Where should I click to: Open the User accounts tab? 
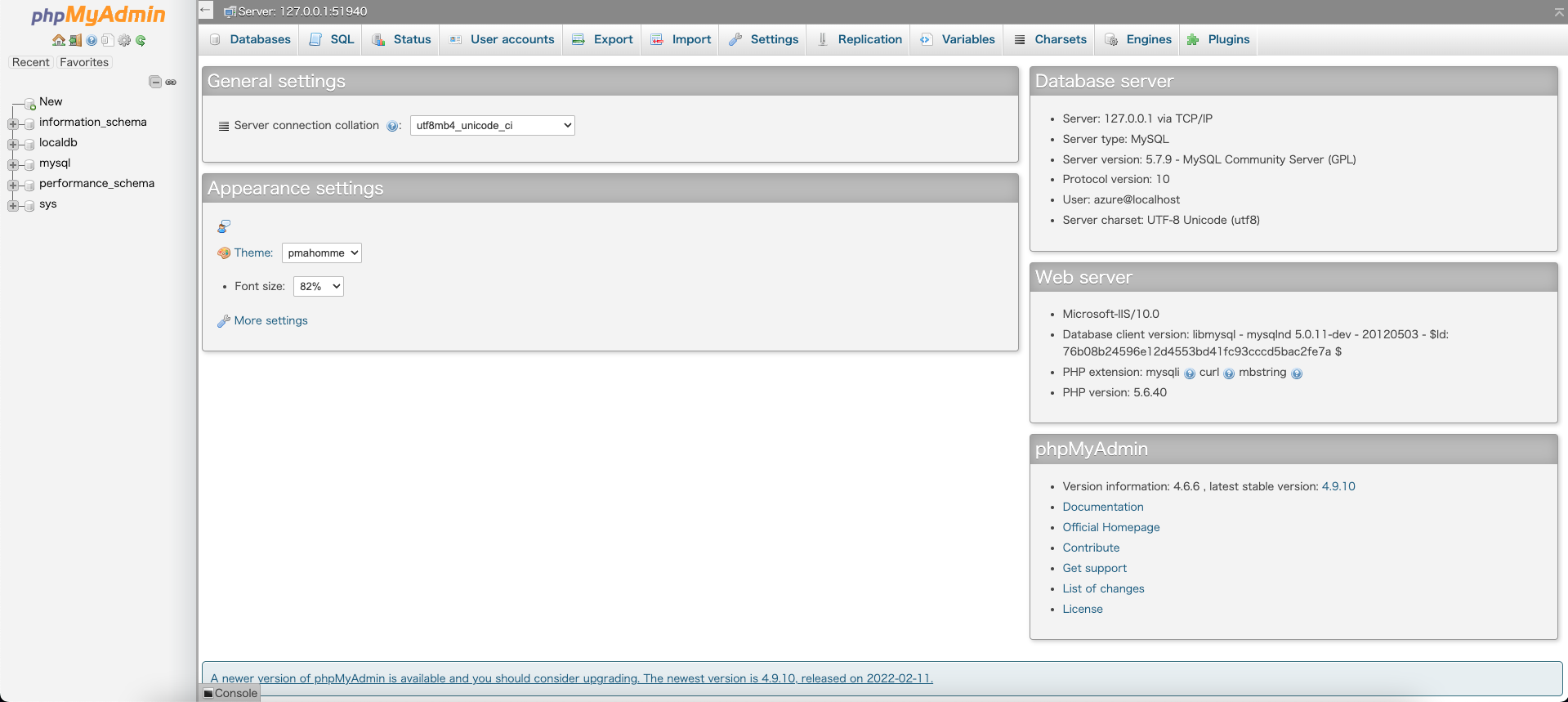502,39
